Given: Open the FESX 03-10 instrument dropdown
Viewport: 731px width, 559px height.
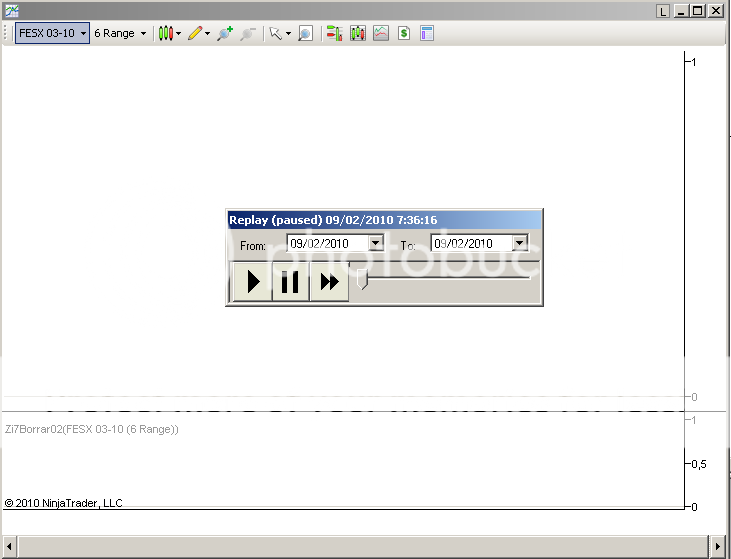Looking at the screenshot, I should tap(52, 33).
